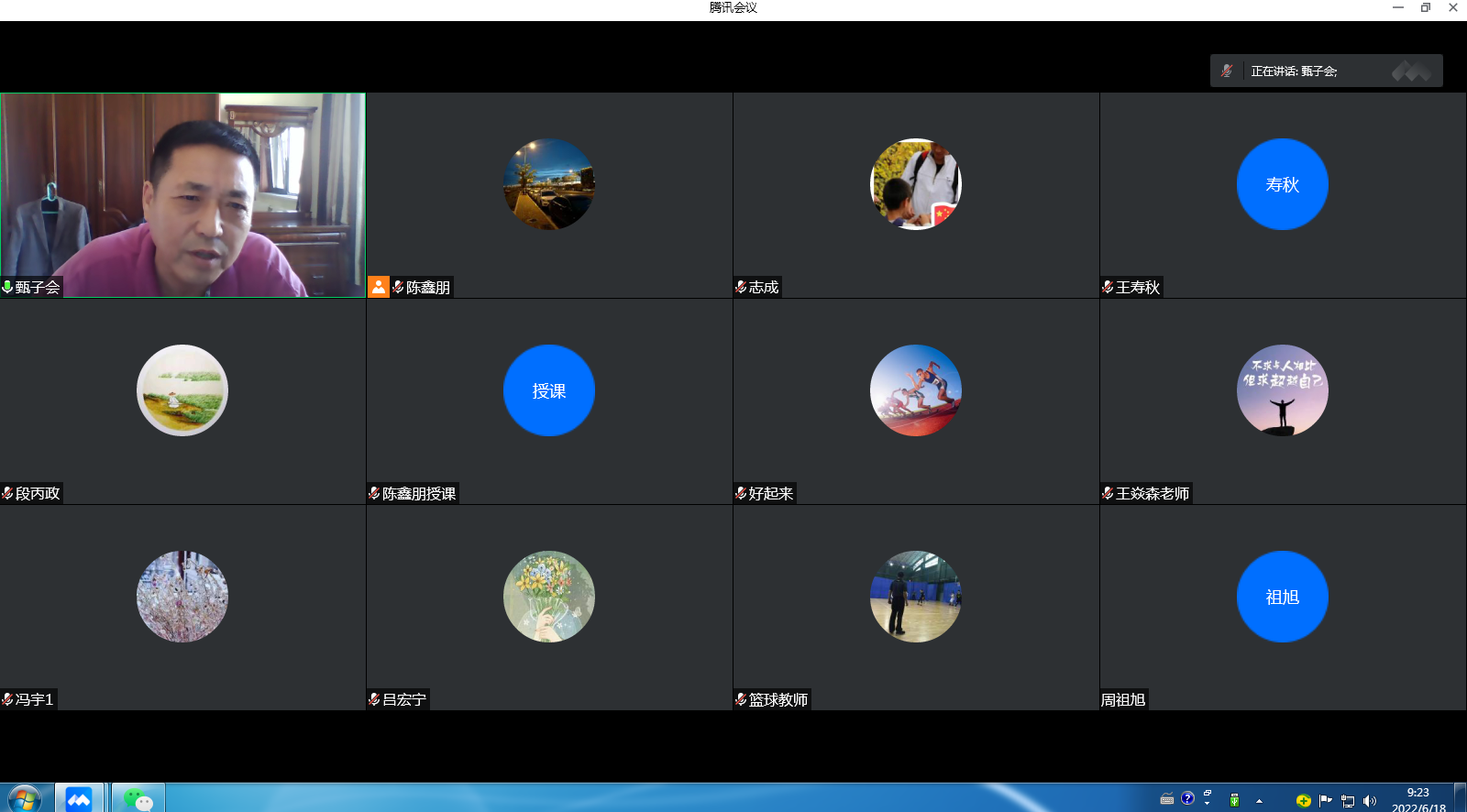Click the muted microphone icon in speaking bar

click(1226, 71)
